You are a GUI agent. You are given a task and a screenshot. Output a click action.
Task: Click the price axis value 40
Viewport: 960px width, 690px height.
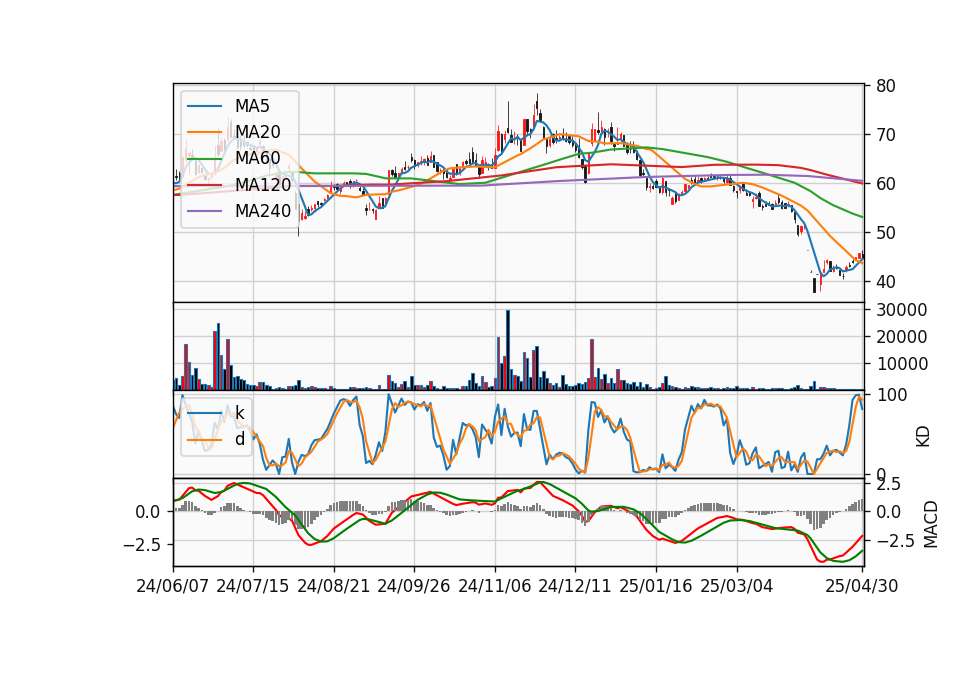(x=886, y=282)
